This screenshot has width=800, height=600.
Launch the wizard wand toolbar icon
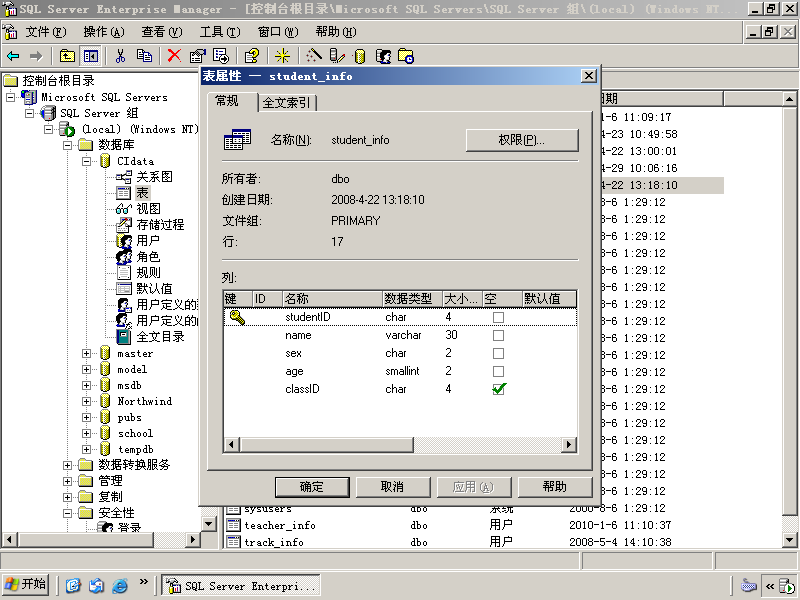click(314, 56)
